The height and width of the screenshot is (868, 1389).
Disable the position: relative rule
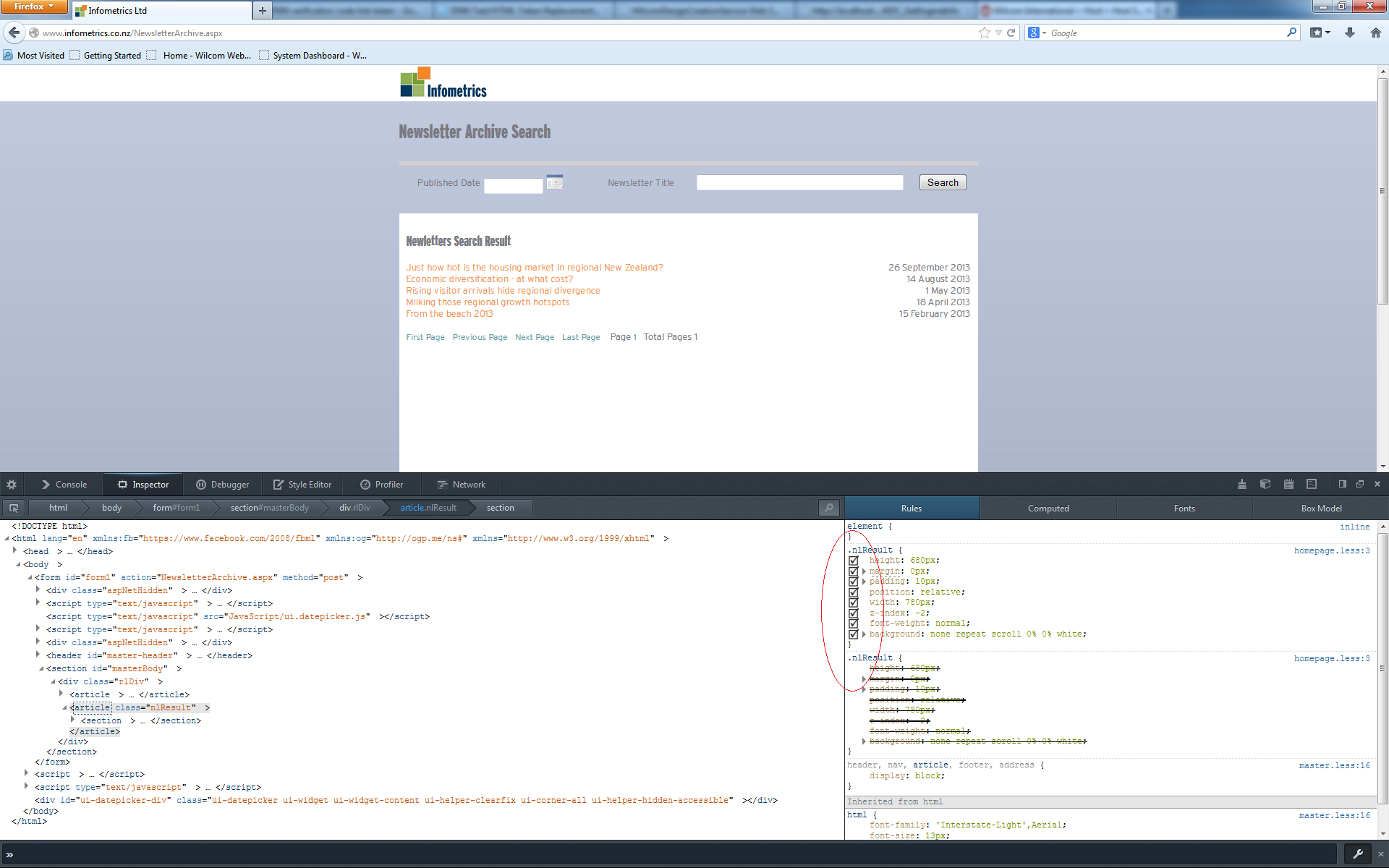[854, 592]
